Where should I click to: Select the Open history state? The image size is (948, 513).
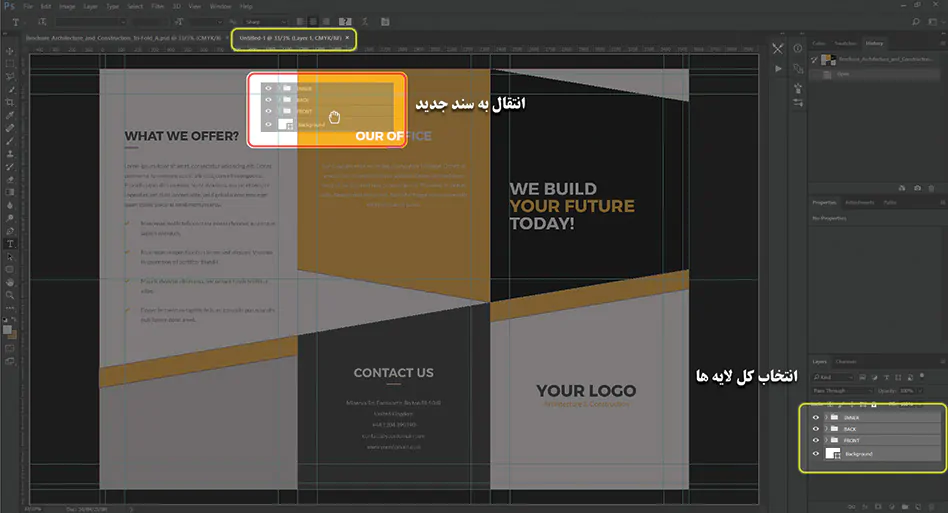(x=875, y=74)
